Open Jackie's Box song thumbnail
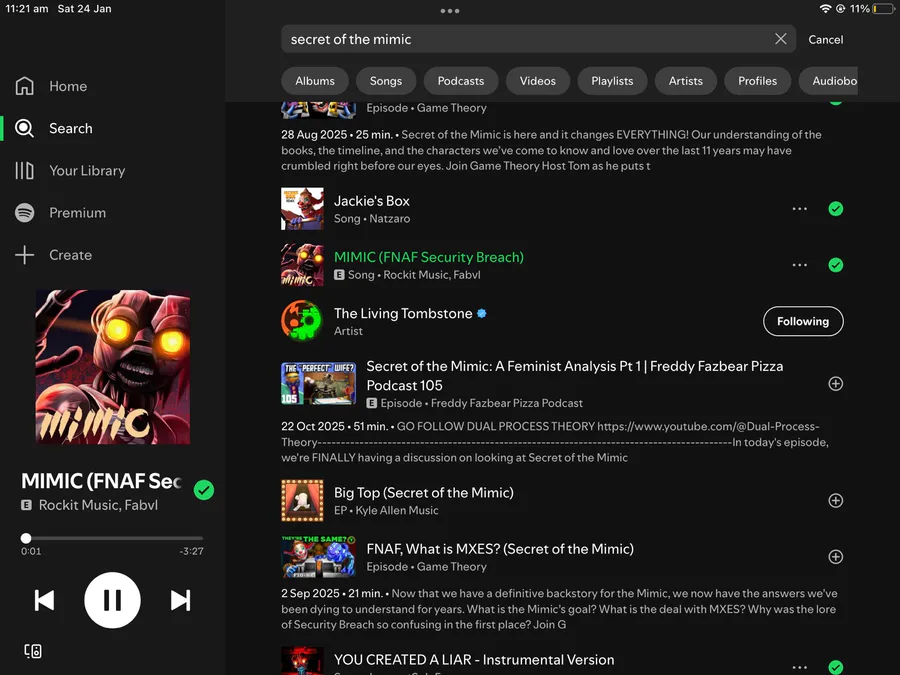The image size is (900, 675). [x=302, y=209]
